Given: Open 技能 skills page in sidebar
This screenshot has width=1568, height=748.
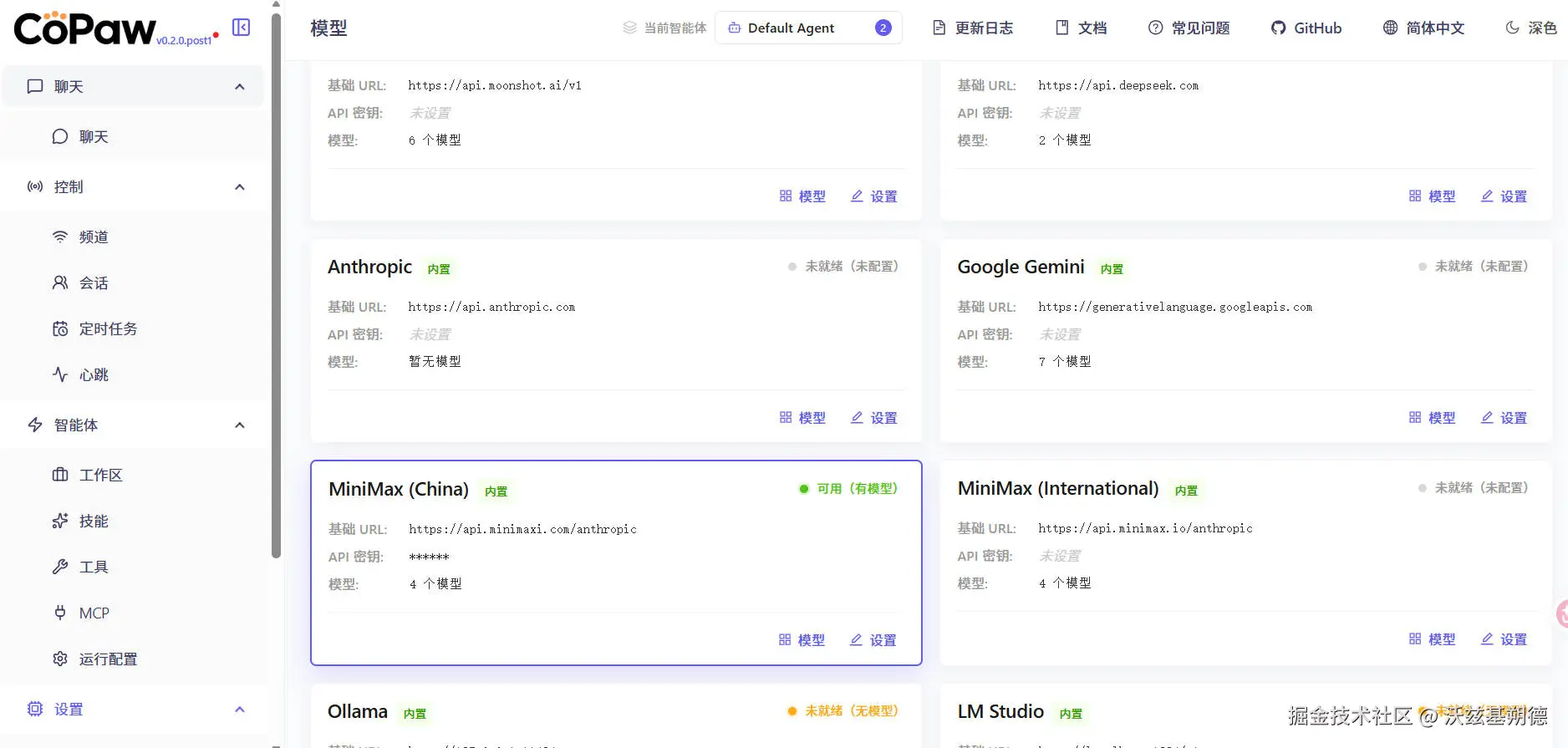Looking at the screenshot, I should coord(94,522).
